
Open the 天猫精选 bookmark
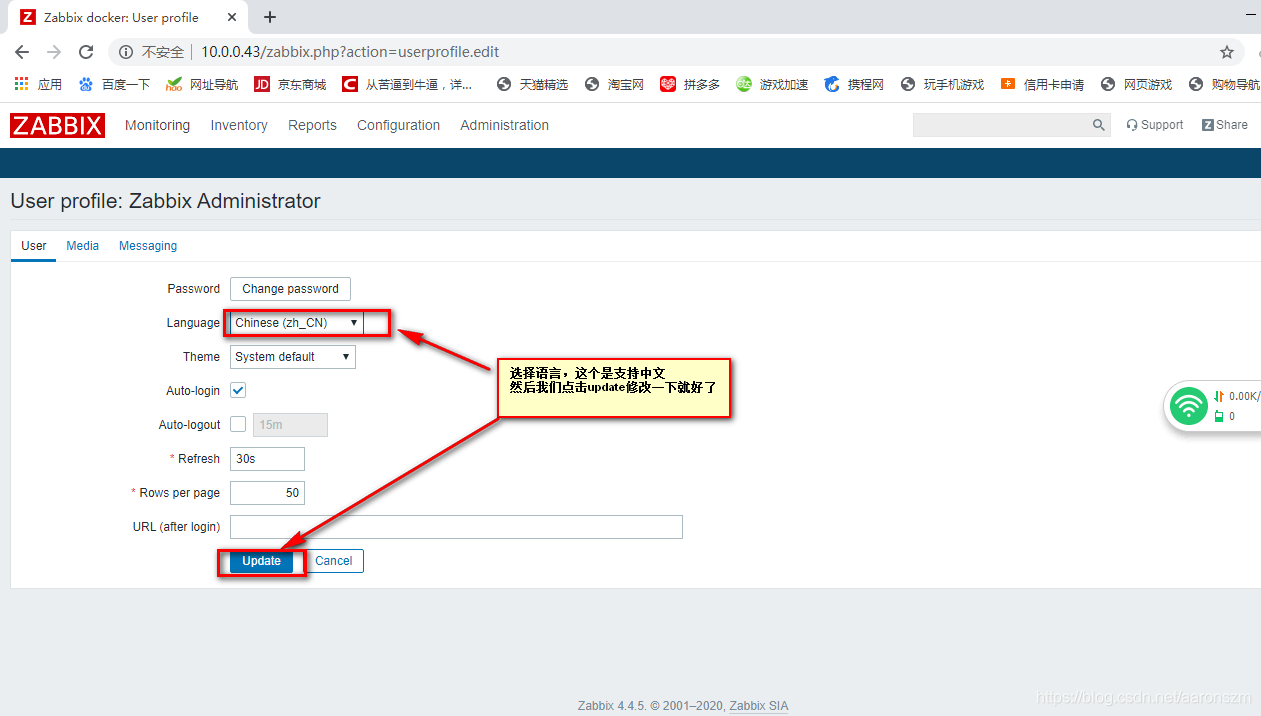click(x=532, y=84)
